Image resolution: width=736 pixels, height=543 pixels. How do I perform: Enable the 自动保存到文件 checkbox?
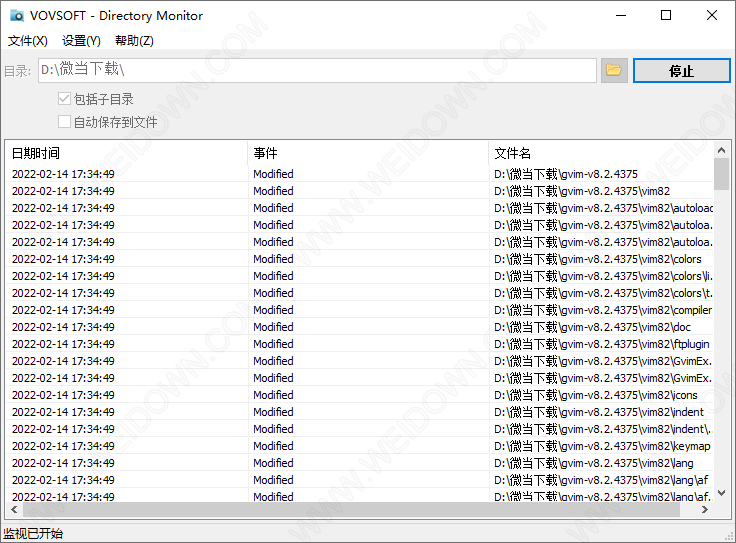click(64, 122)
